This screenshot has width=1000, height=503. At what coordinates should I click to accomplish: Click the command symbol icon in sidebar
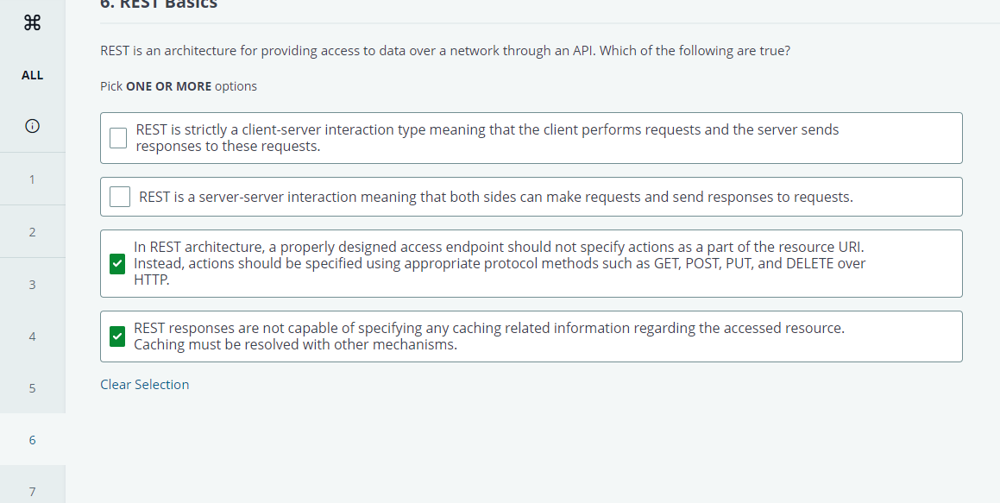[32, 23]
